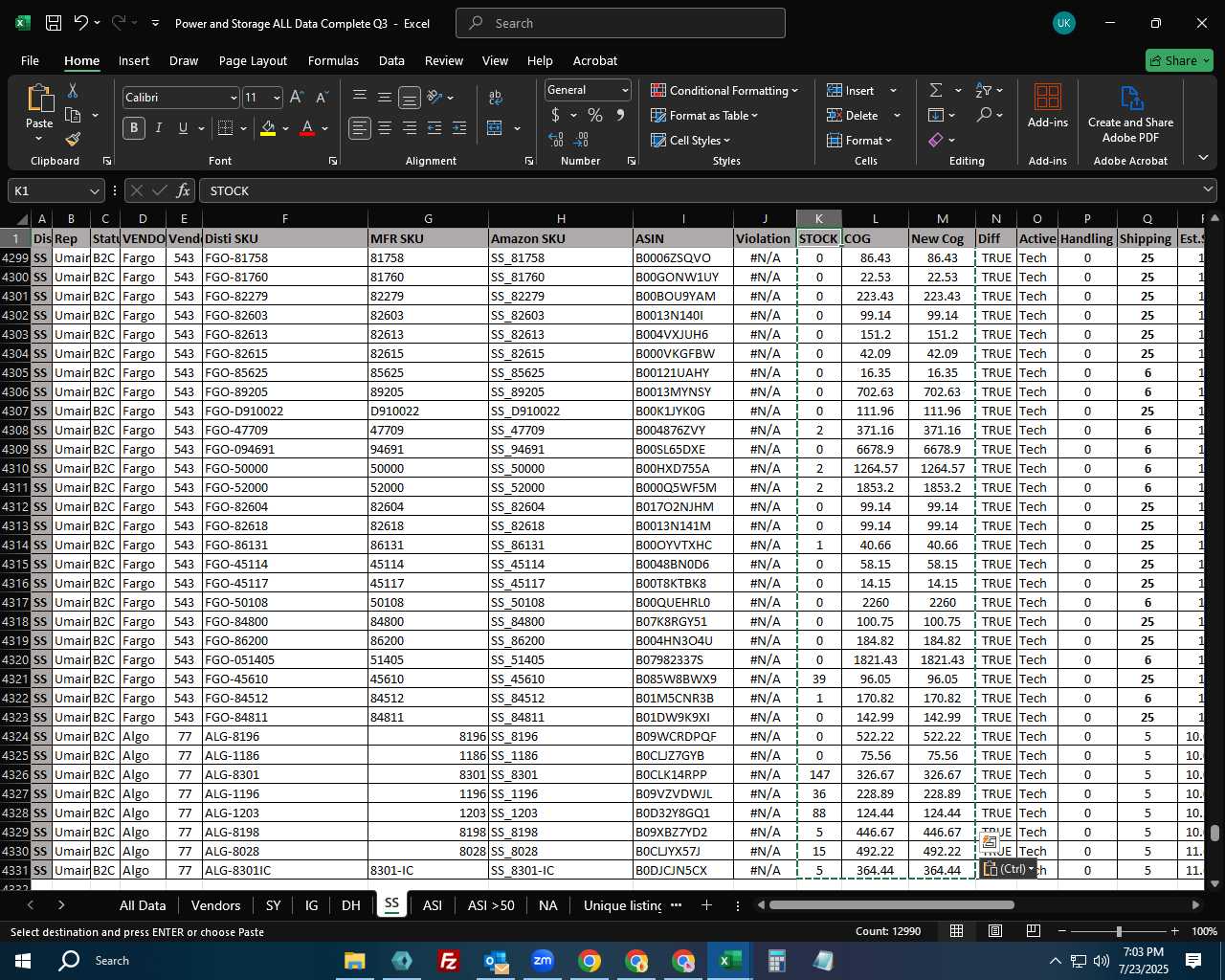The width and height of the screenshot is (1225, 980).
Task: Switch to the ASI >50 sheet tab
Action: 491,905
